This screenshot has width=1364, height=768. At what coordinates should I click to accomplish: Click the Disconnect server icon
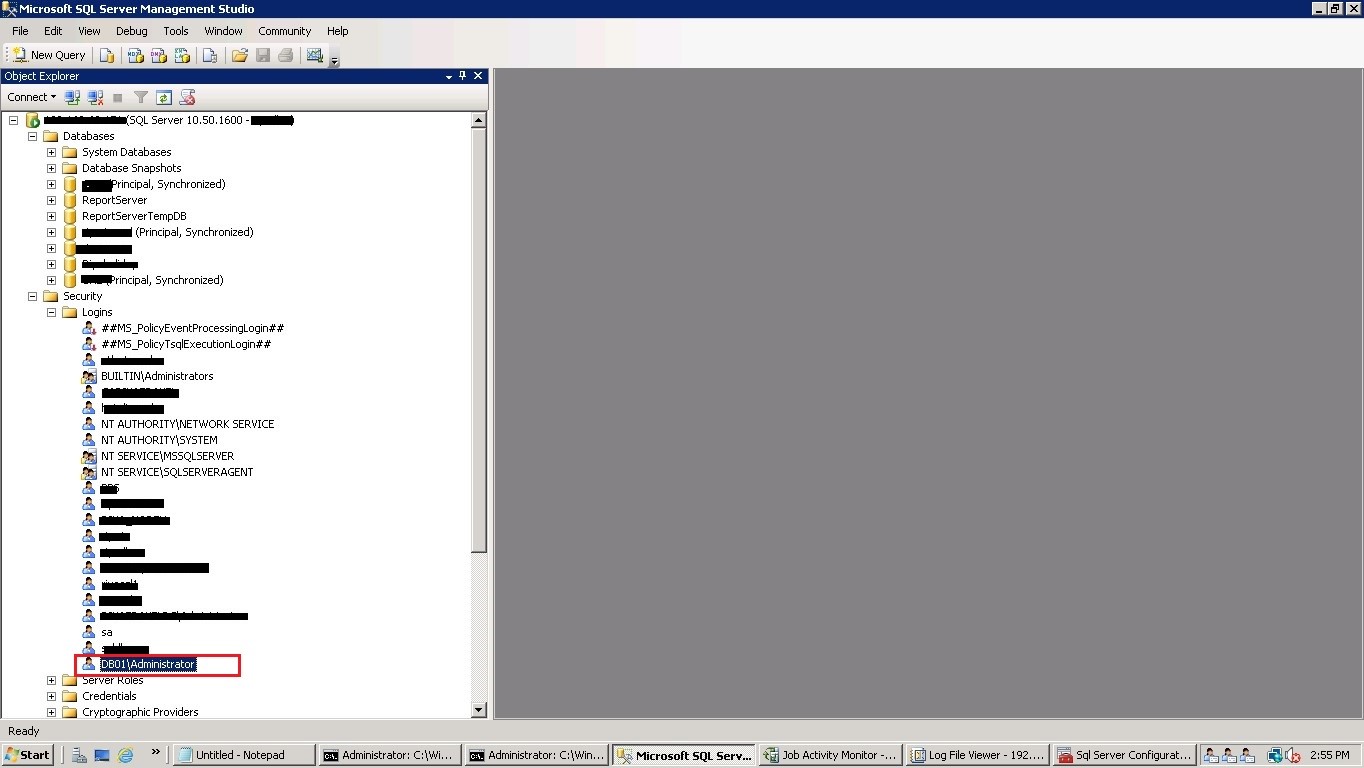coord(95,97)
